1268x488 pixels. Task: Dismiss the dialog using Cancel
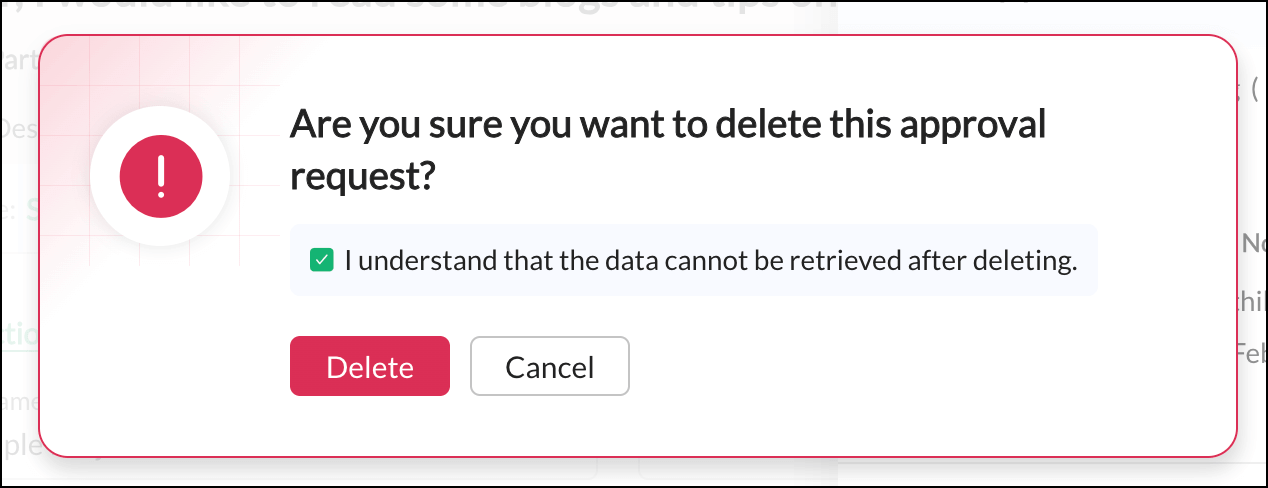click(x=549, y=367)
